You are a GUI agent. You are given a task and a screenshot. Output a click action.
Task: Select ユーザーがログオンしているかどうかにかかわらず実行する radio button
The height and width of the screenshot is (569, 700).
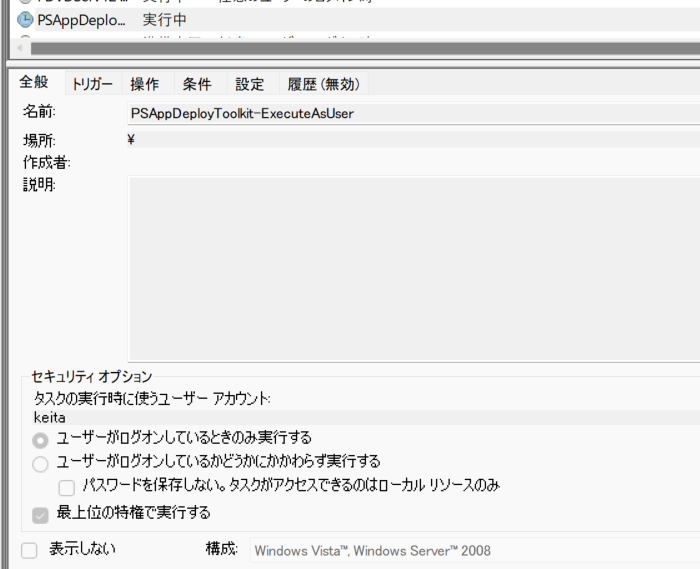(x=40, y=464)
